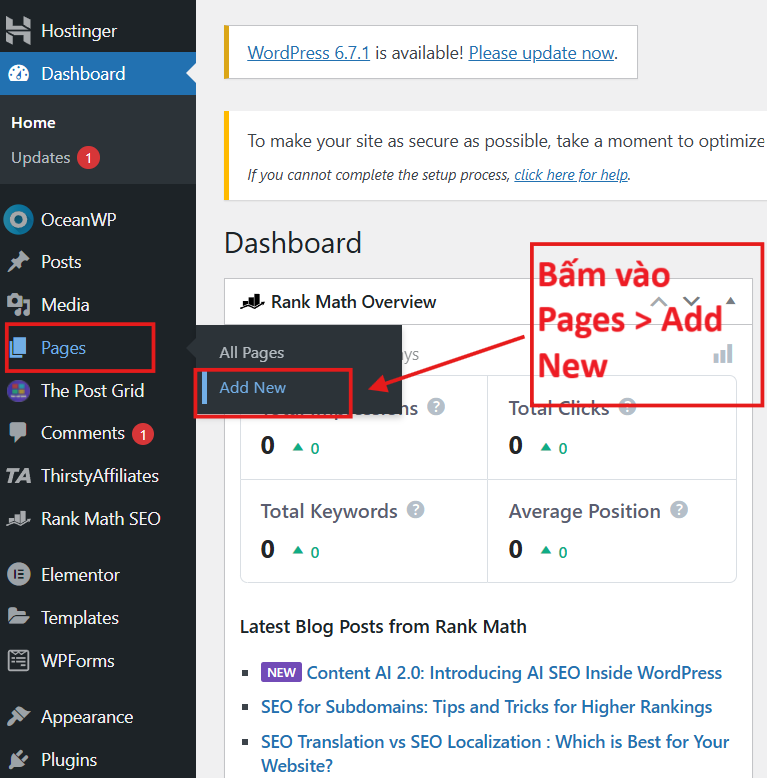The height and width of the screenshot is (778, 767).
Task: Click the Plugins plug icon
Action: (x=18, y=759)
